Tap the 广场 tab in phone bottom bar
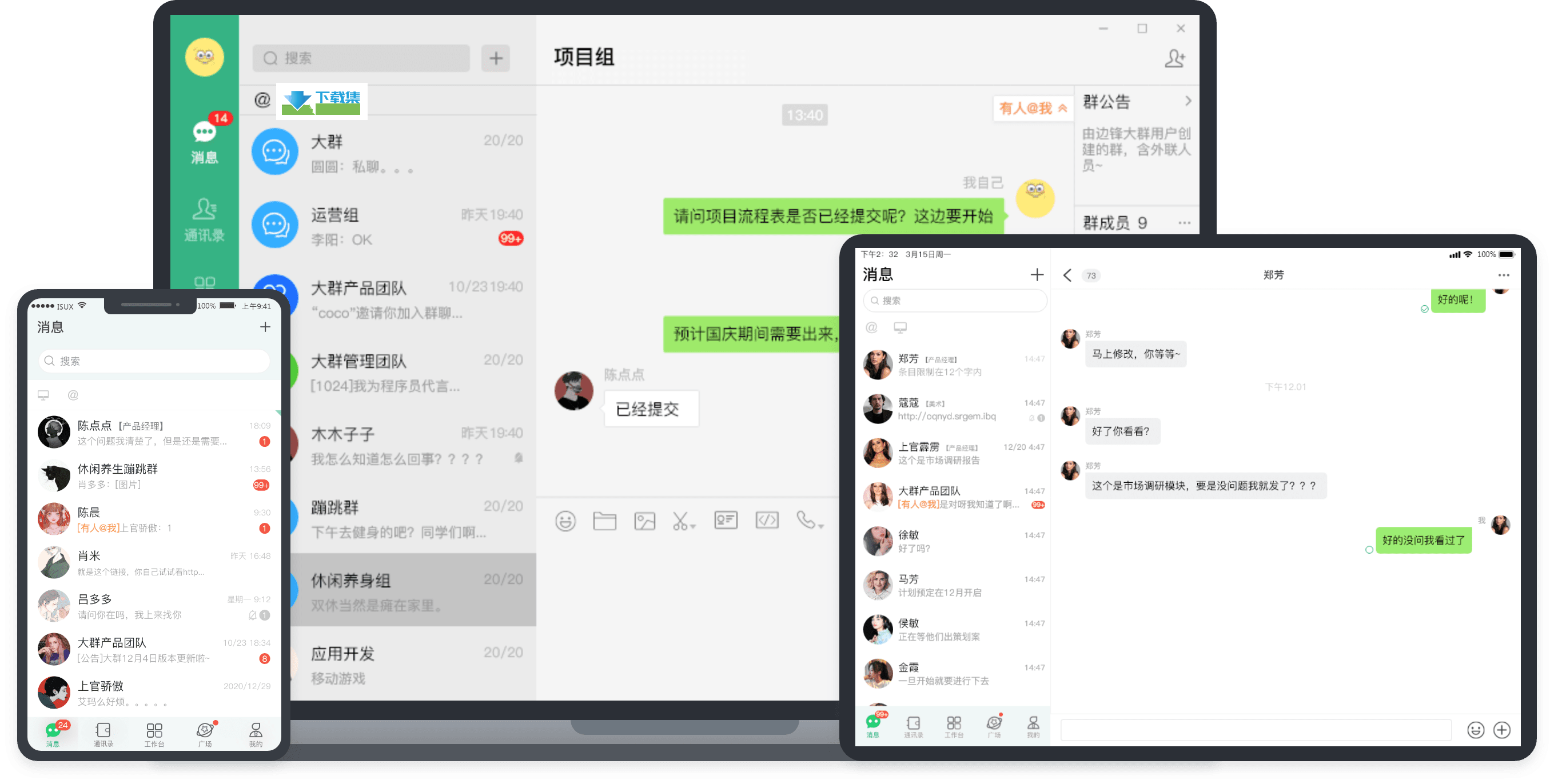1554x784 pixels. pos(205,734)
